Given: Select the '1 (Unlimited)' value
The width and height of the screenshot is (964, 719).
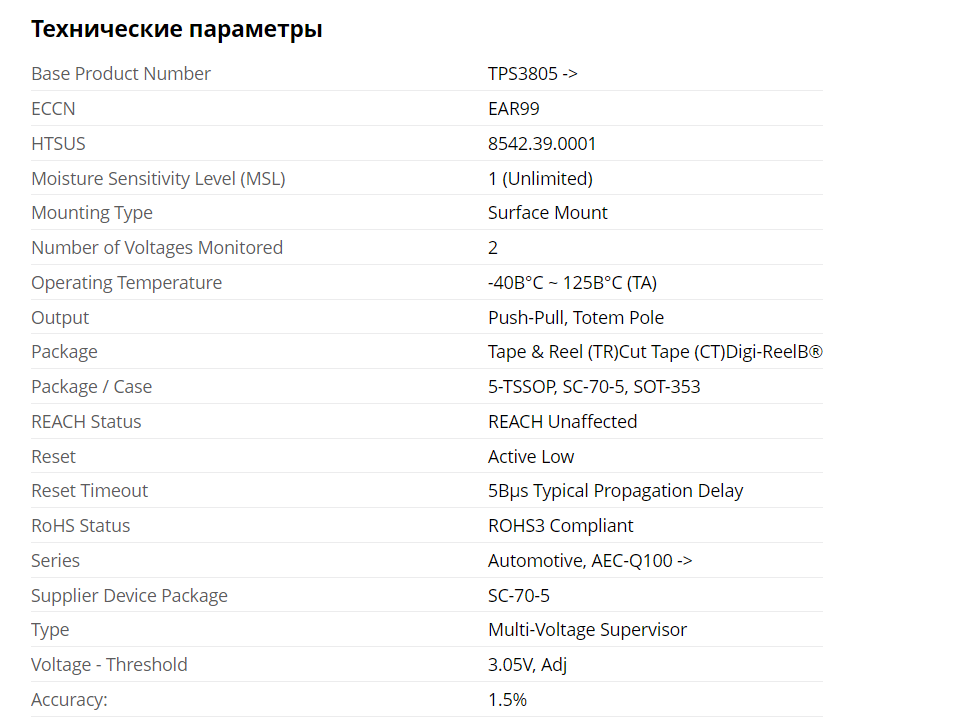Looking at the screenshot, I should coord(540,179).
